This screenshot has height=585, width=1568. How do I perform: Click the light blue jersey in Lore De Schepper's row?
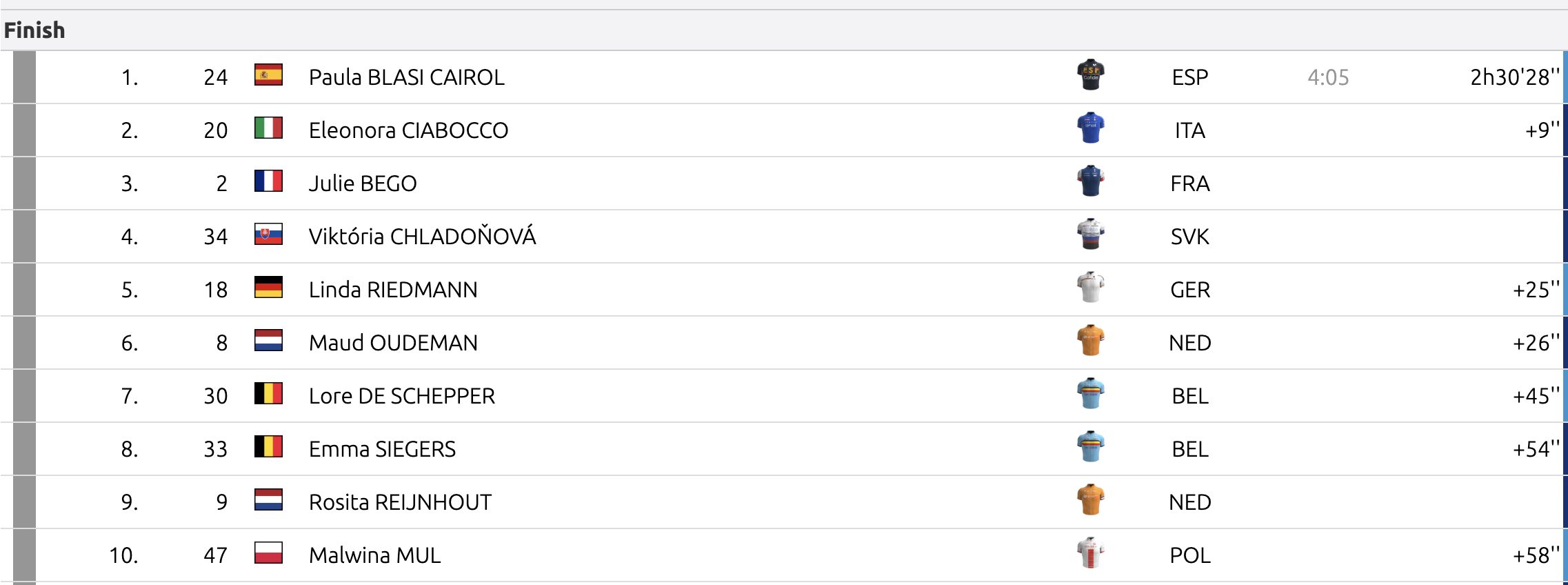(x=1090, y=394)
